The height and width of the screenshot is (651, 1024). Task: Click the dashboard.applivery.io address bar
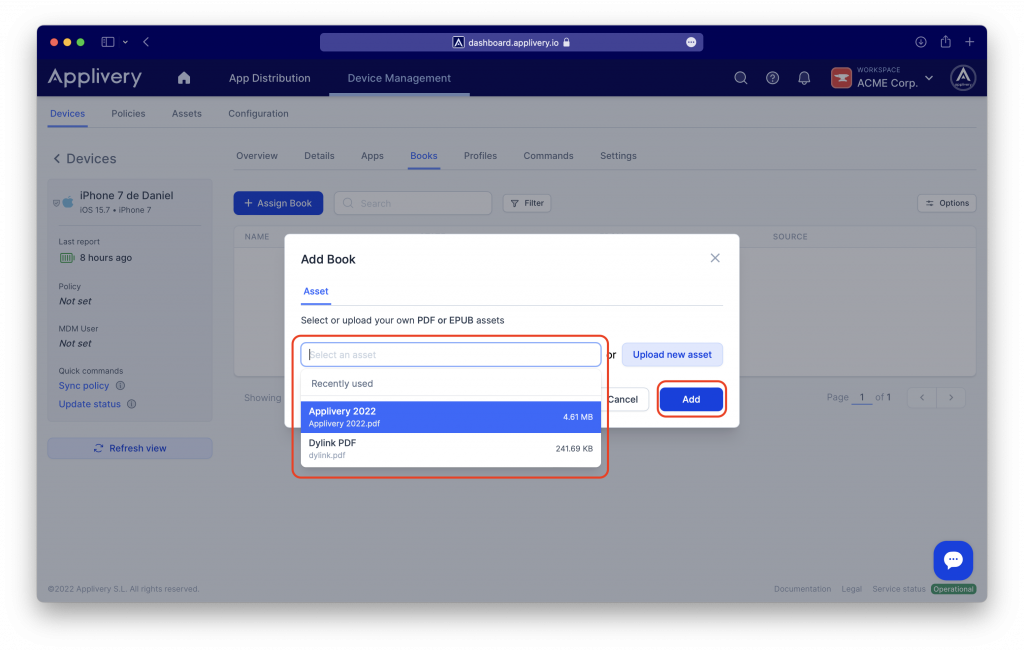coord(511,42)
